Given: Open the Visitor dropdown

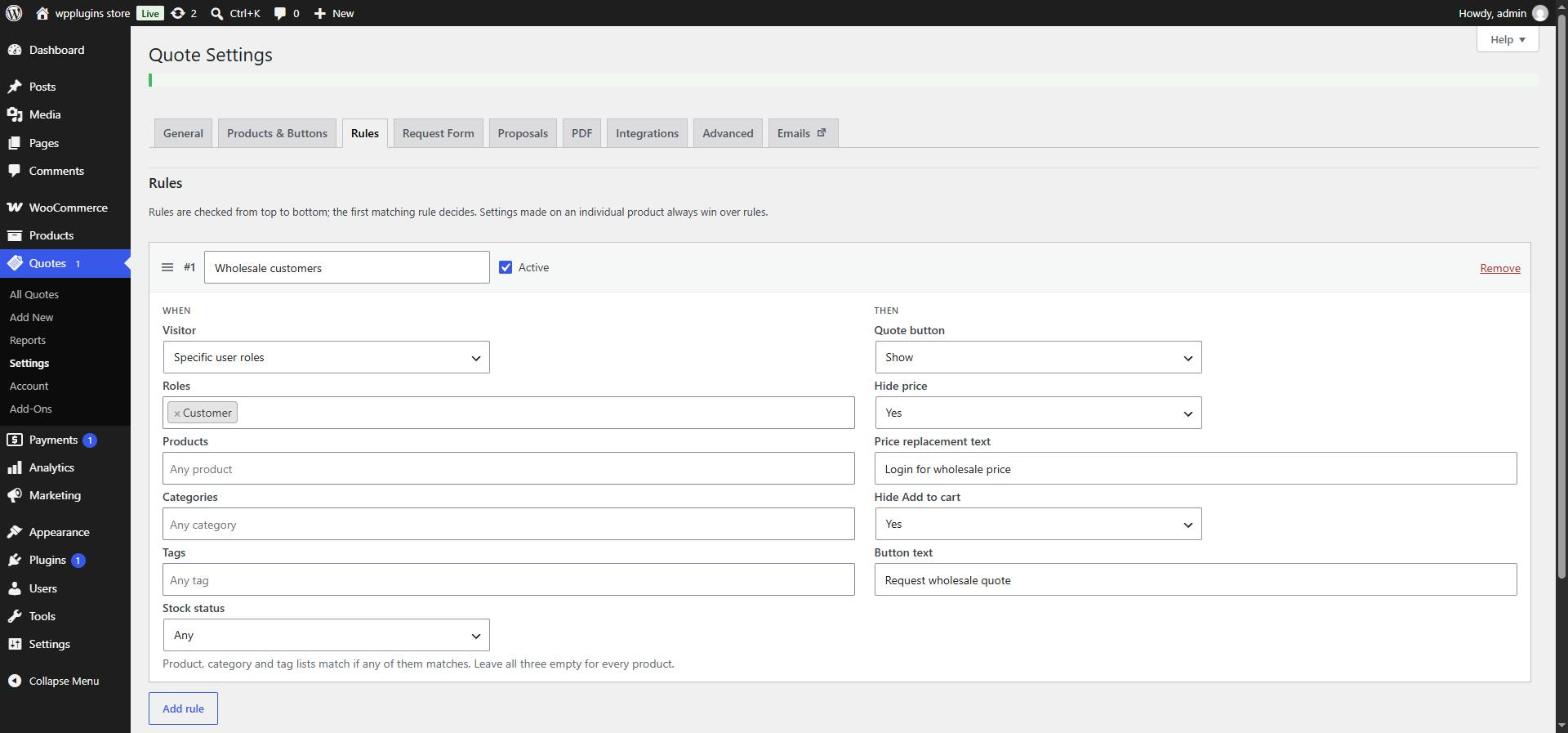Looking at the screenshot, I should click(x=326, y=357).
